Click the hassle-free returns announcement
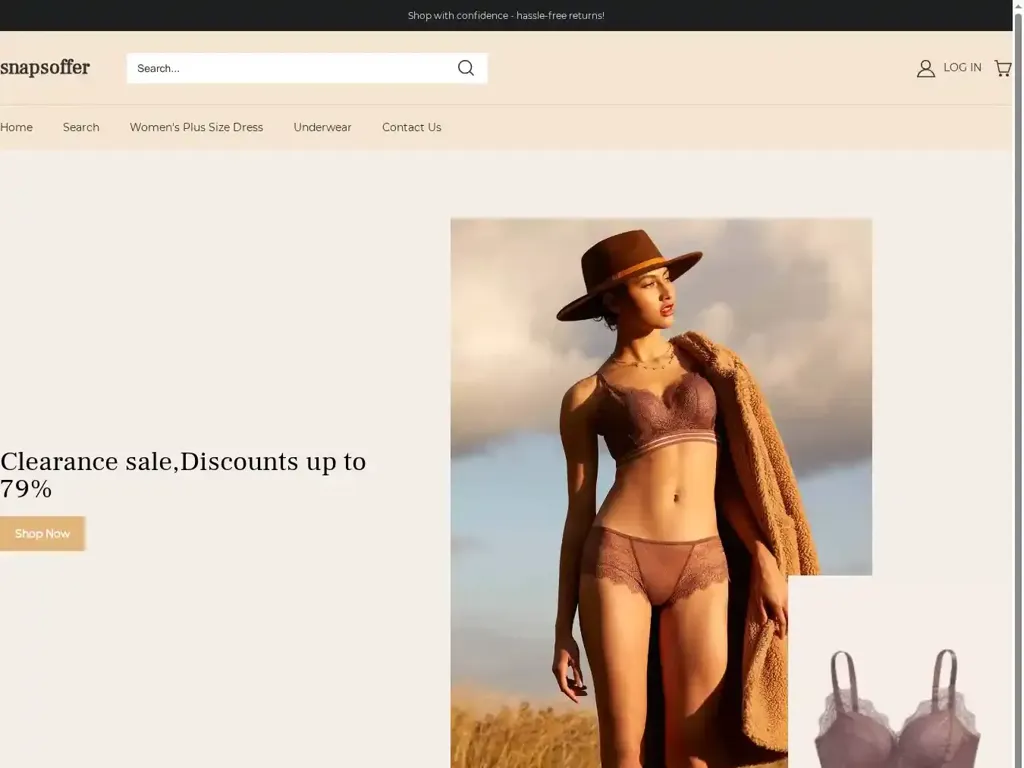 (x=506, y=15)
